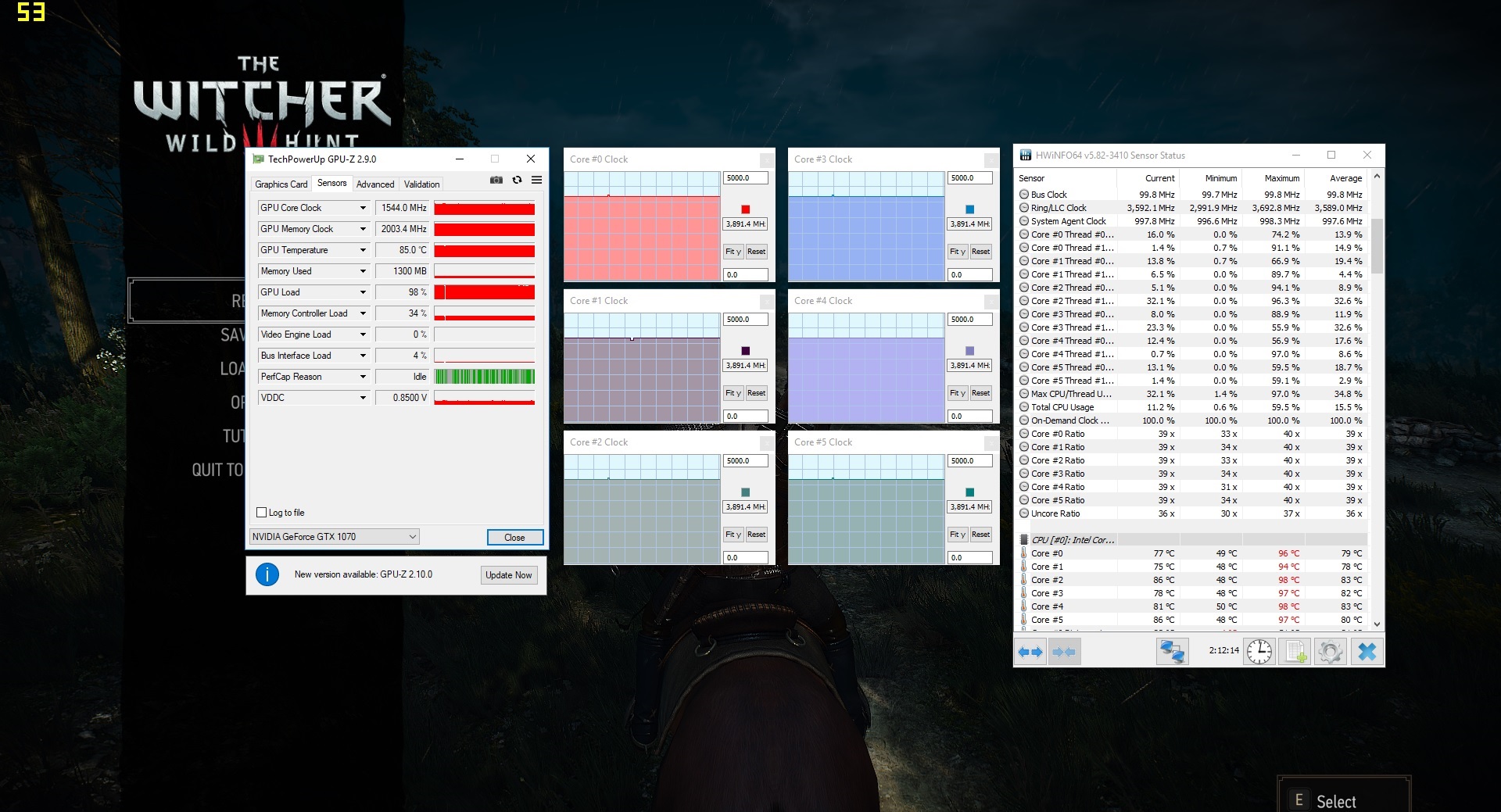Open the GPU Load sensor dropdown
This screenshot has height=812, width=1501.
(x=363, y=292)
